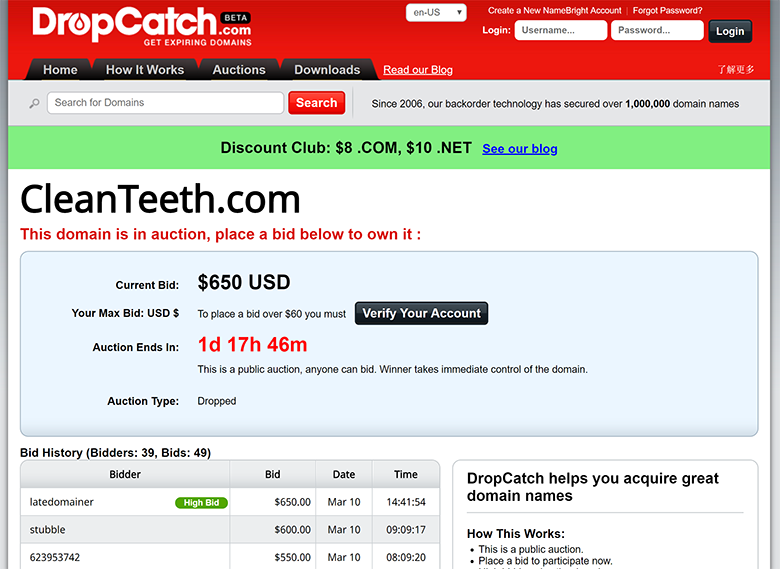Click the $650 USD current bid value
Screen dimensions: 780x569
pyautogui.click(x=244, y=283)
